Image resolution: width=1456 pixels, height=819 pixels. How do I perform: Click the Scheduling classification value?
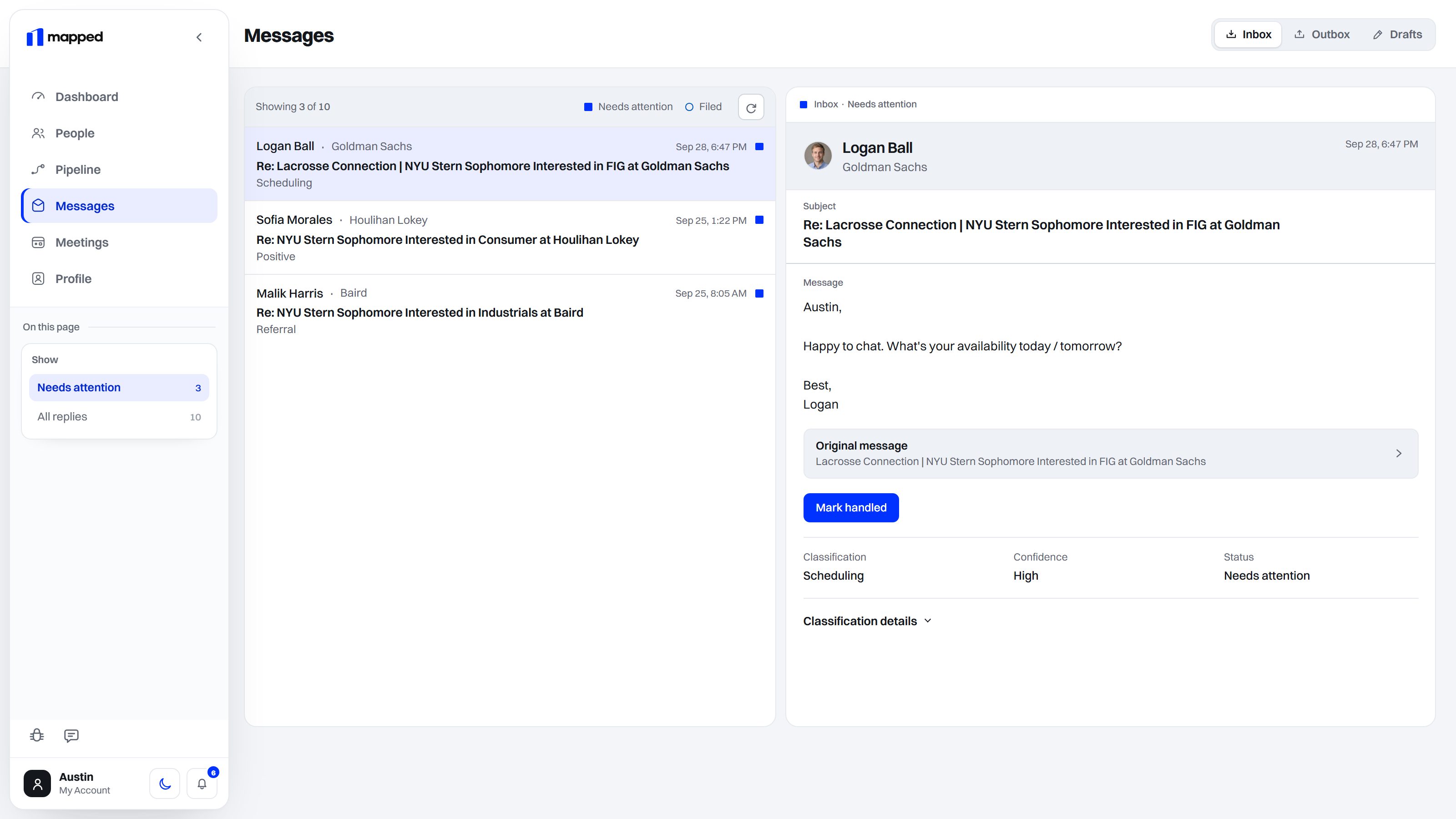pyautogui.click(x=833, y=576)
